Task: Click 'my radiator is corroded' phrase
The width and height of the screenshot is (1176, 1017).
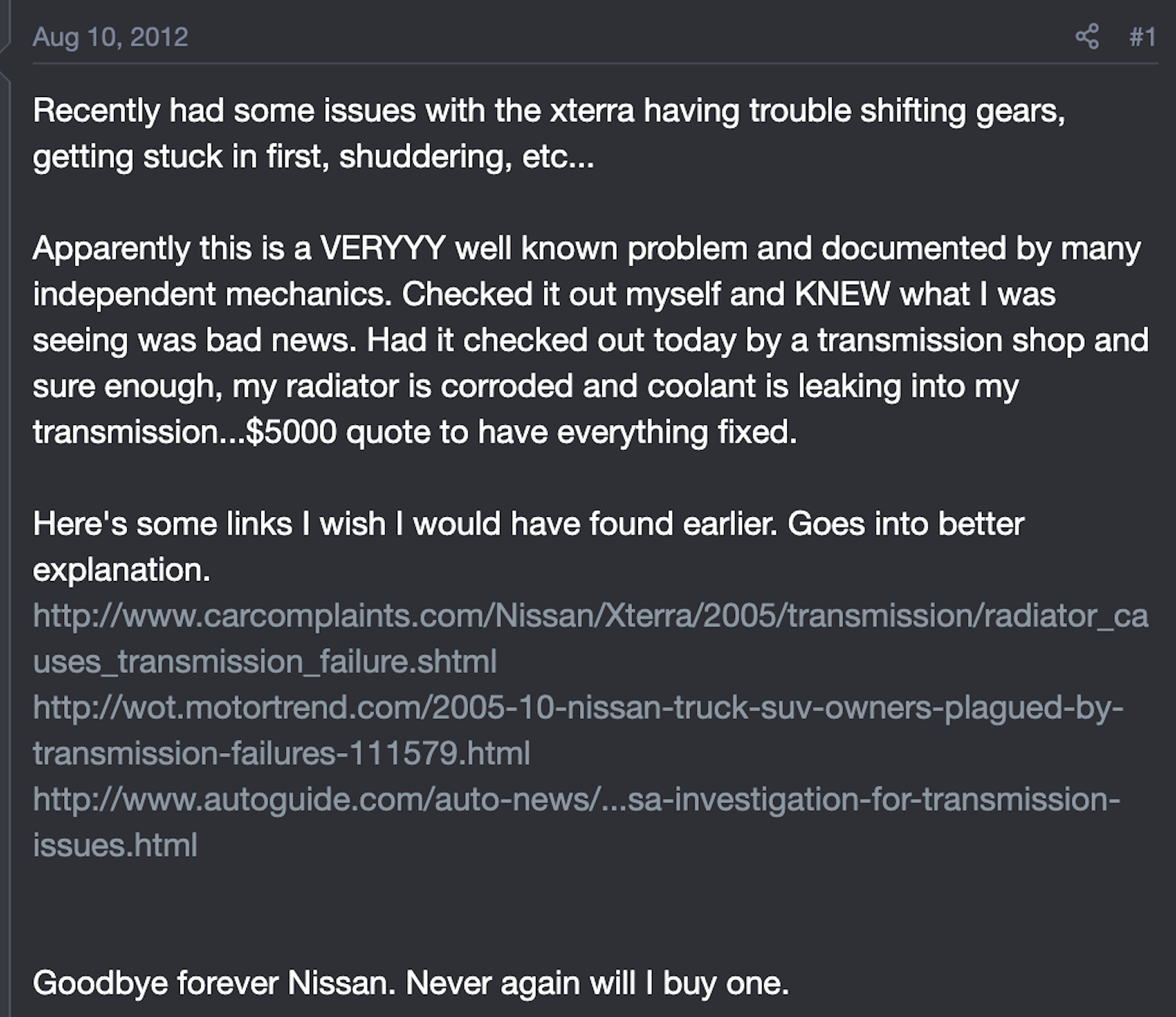Action: [x=403, y=387]
